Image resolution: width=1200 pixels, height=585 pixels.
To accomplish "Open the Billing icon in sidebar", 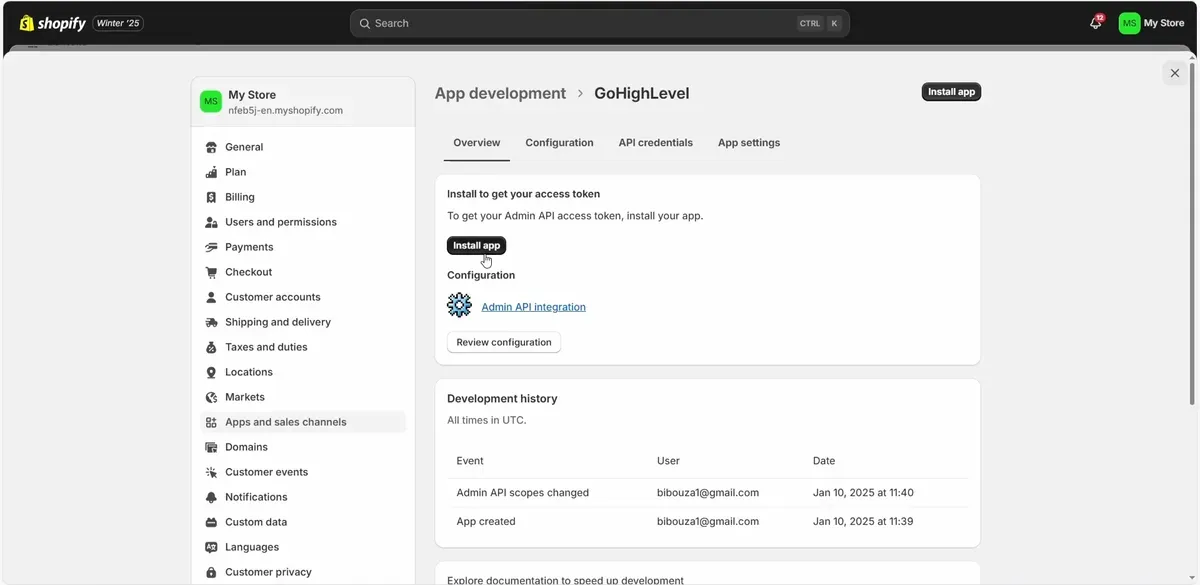I will pyautogui.click(x=211, y=197).
